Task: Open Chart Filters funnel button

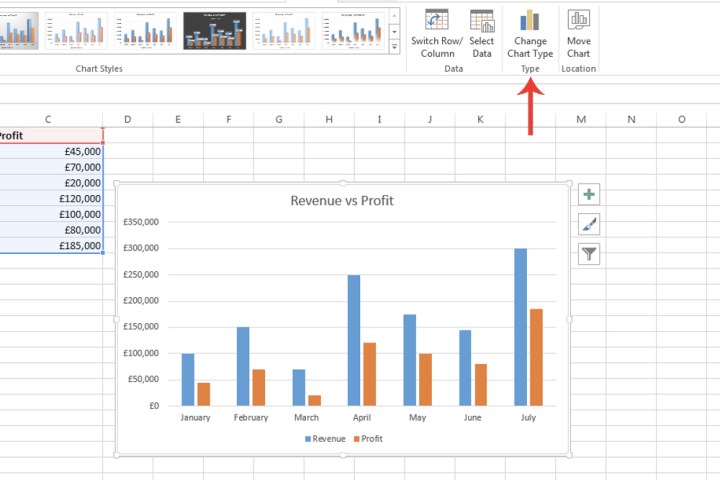Action: (589, 254)
